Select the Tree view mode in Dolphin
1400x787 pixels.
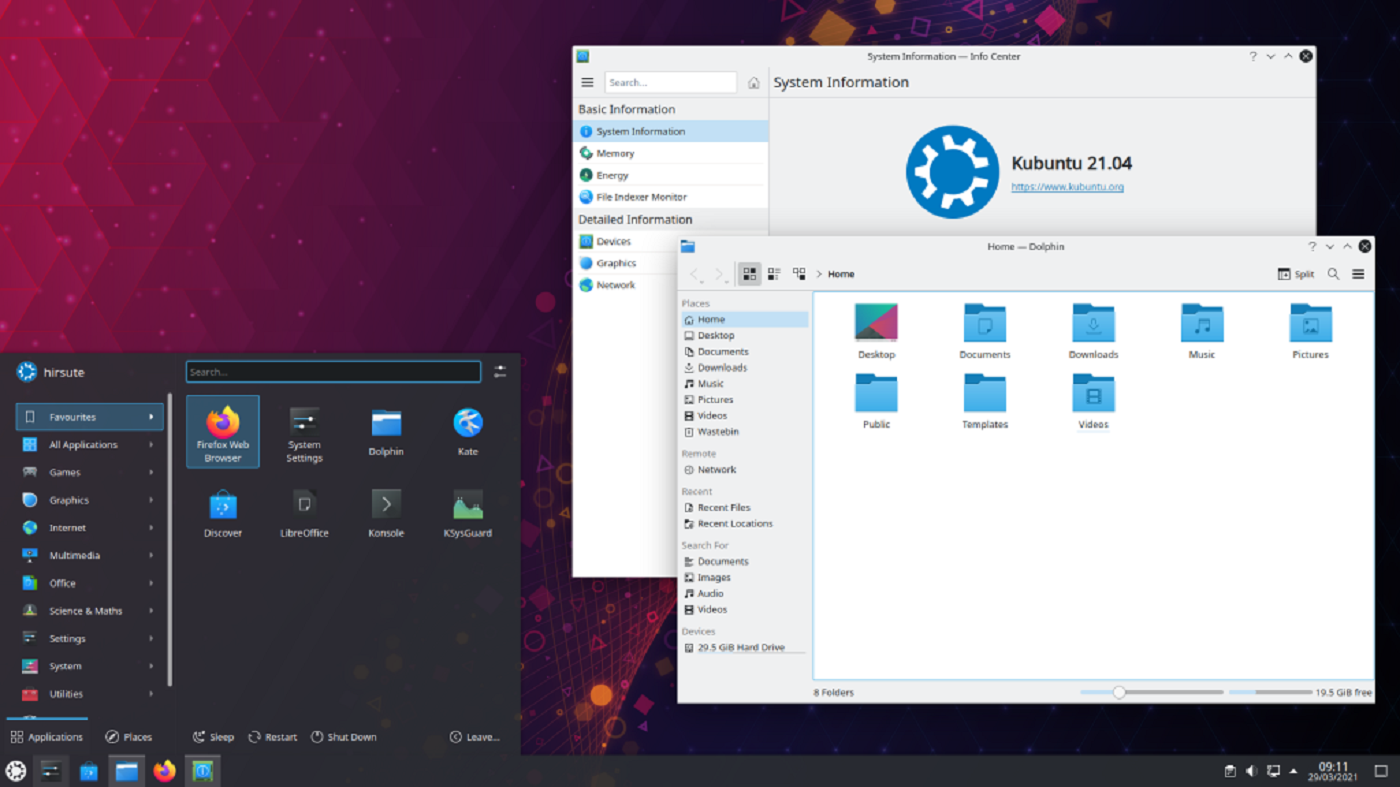[x=798, y=273]
